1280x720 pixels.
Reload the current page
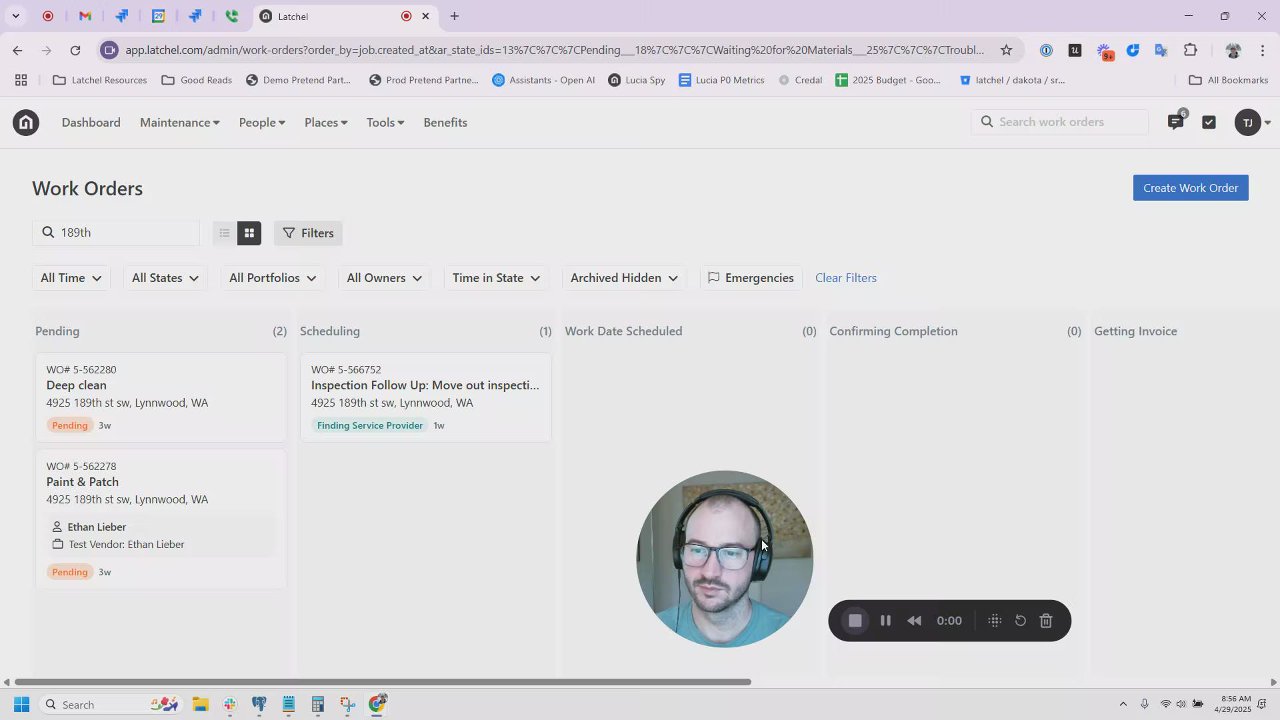pos(75,50)
